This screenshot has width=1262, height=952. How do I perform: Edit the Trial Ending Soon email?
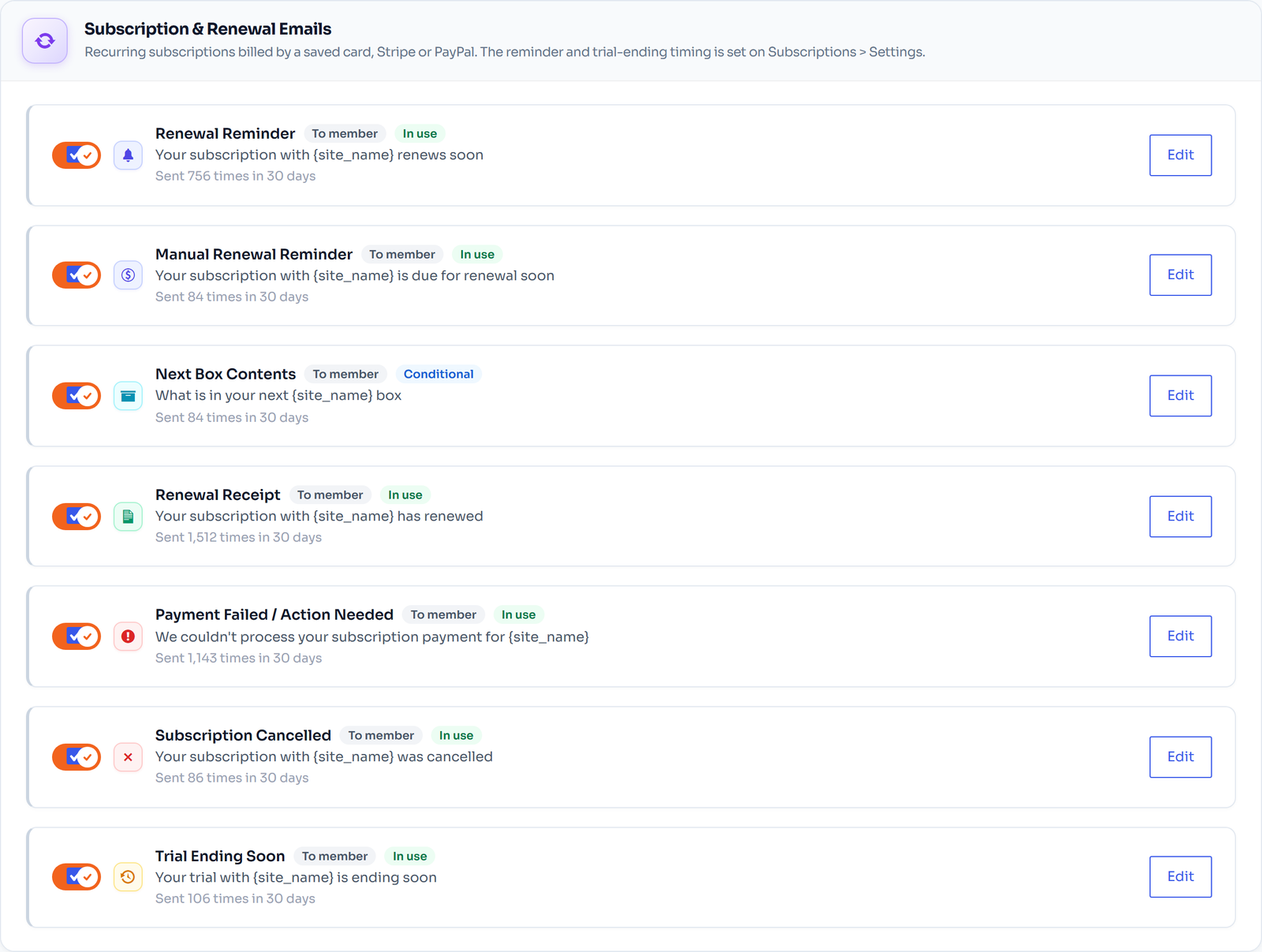1180,877
